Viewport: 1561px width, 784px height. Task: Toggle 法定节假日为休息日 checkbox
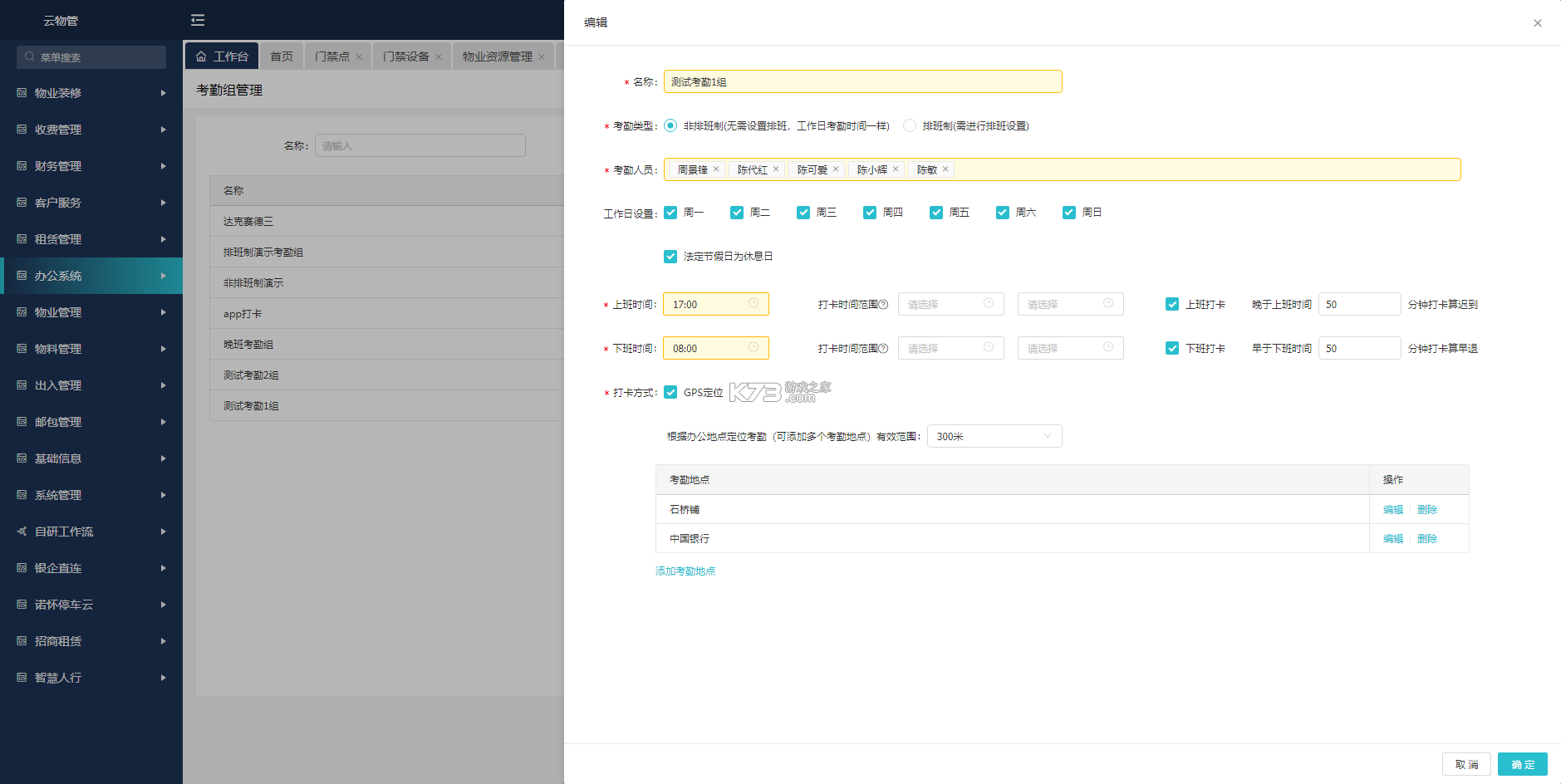[670, 257]
